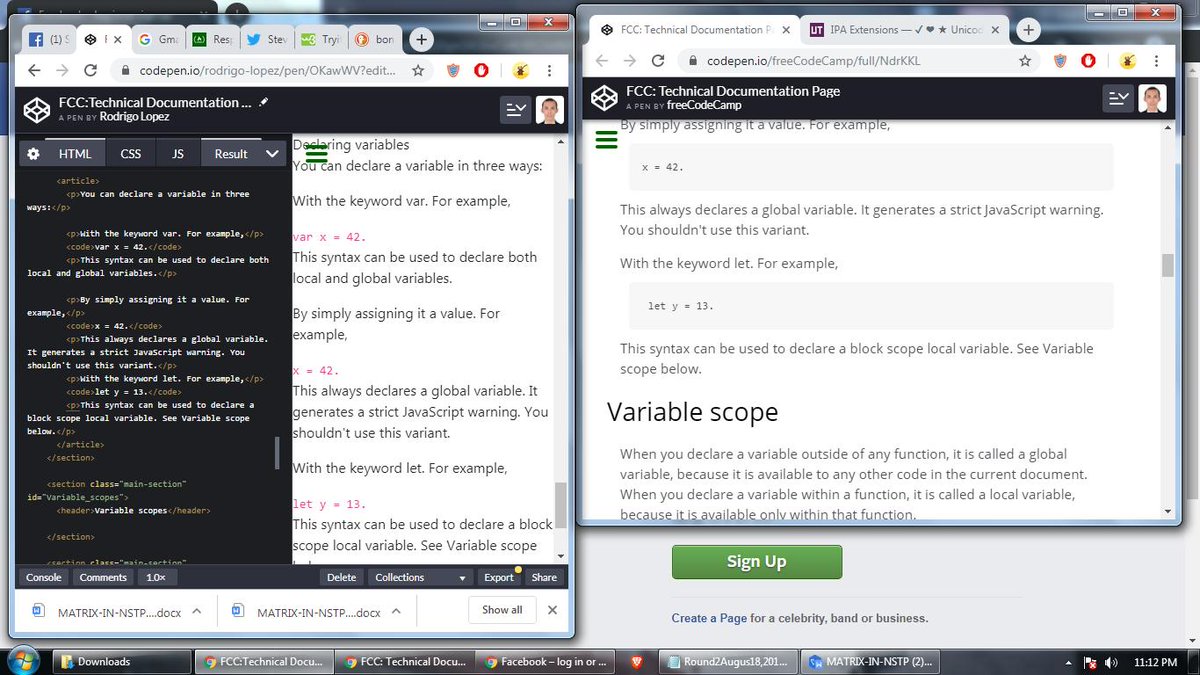
Task: Open Console panel
Action: point(43,577)
